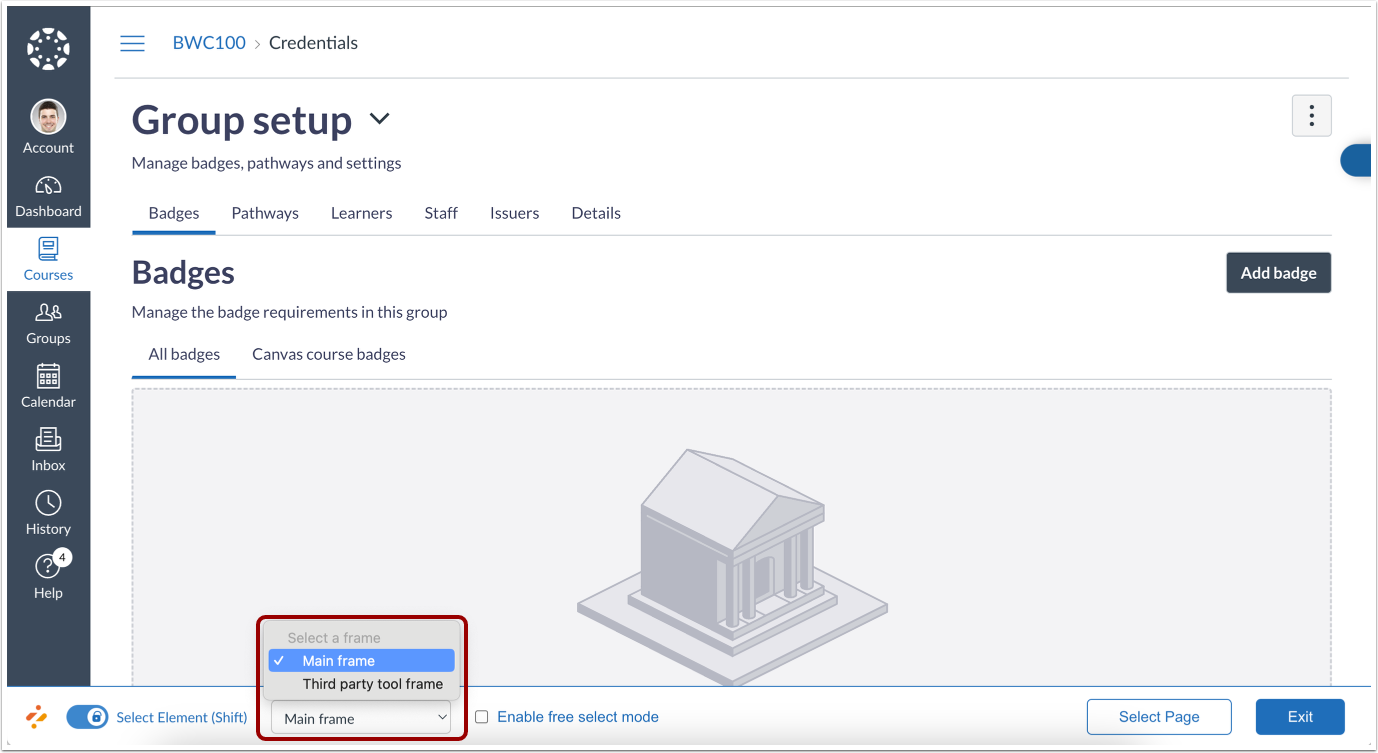This screenshot has height=753, width=1378.
Task: Click the orange Impact tool logo
Action: point(36,717)
